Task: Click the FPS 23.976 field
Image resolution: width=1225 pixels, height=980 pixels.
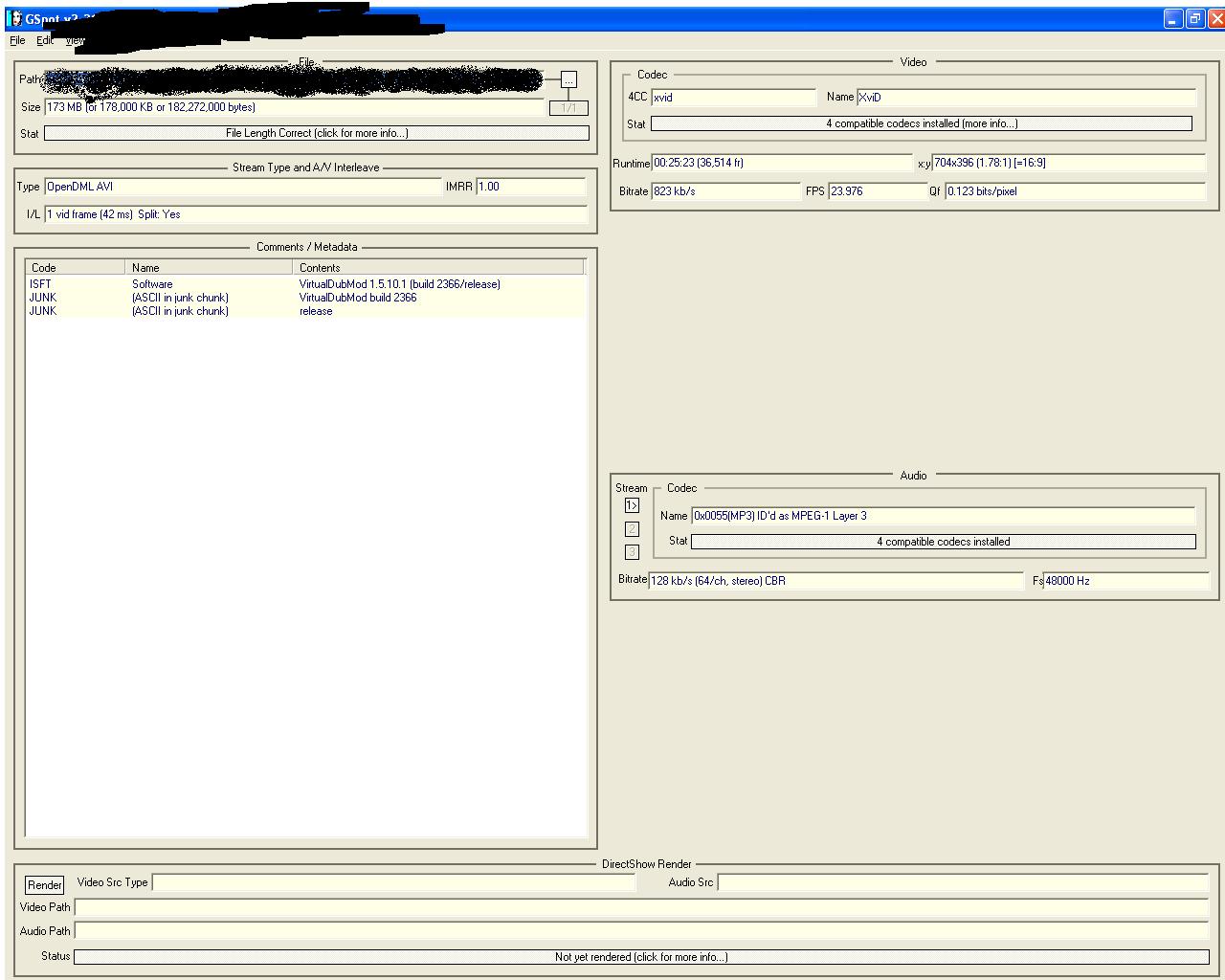Action: pos(879,191)
